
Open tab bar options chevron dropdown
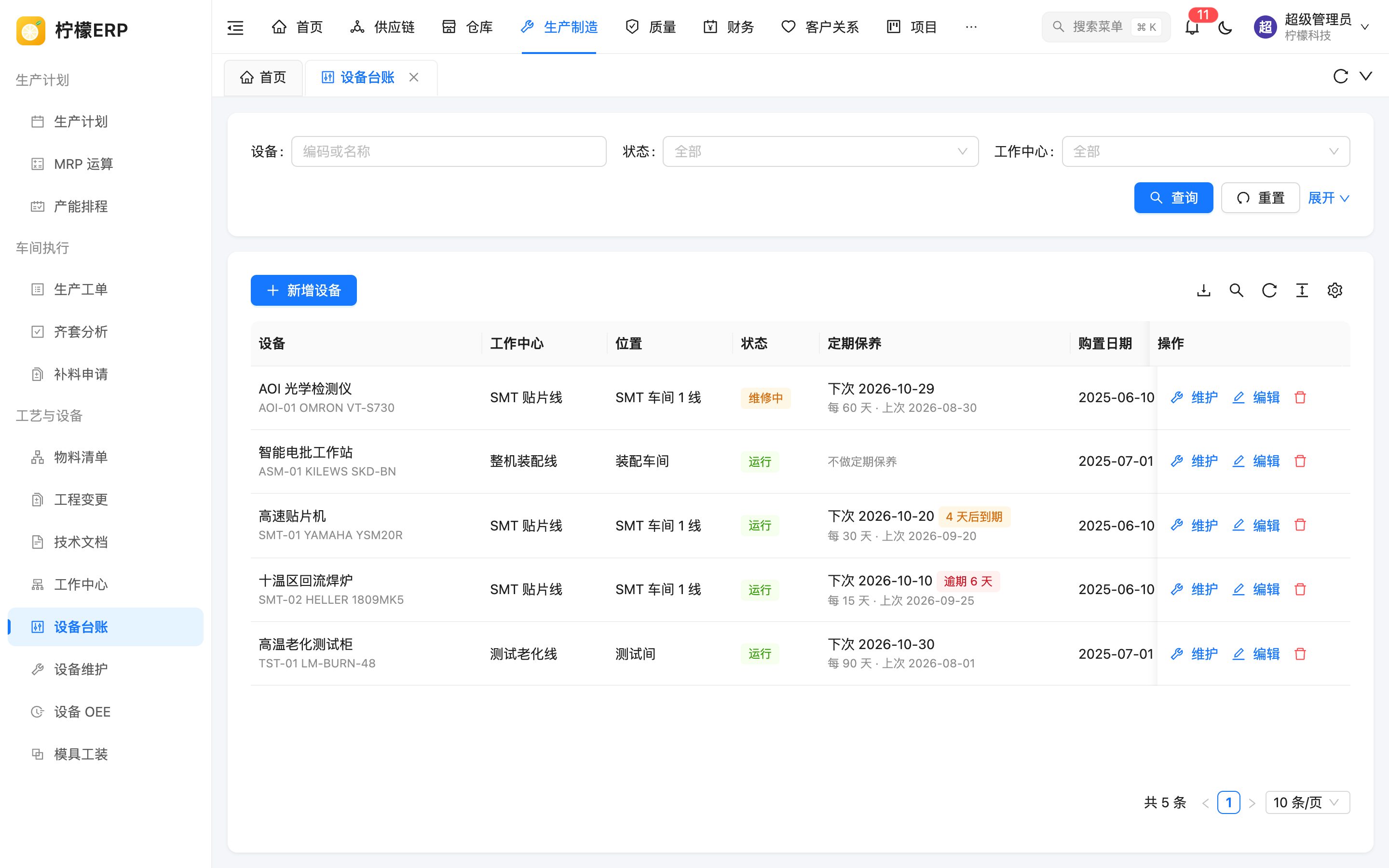(x=1366, y=76)
